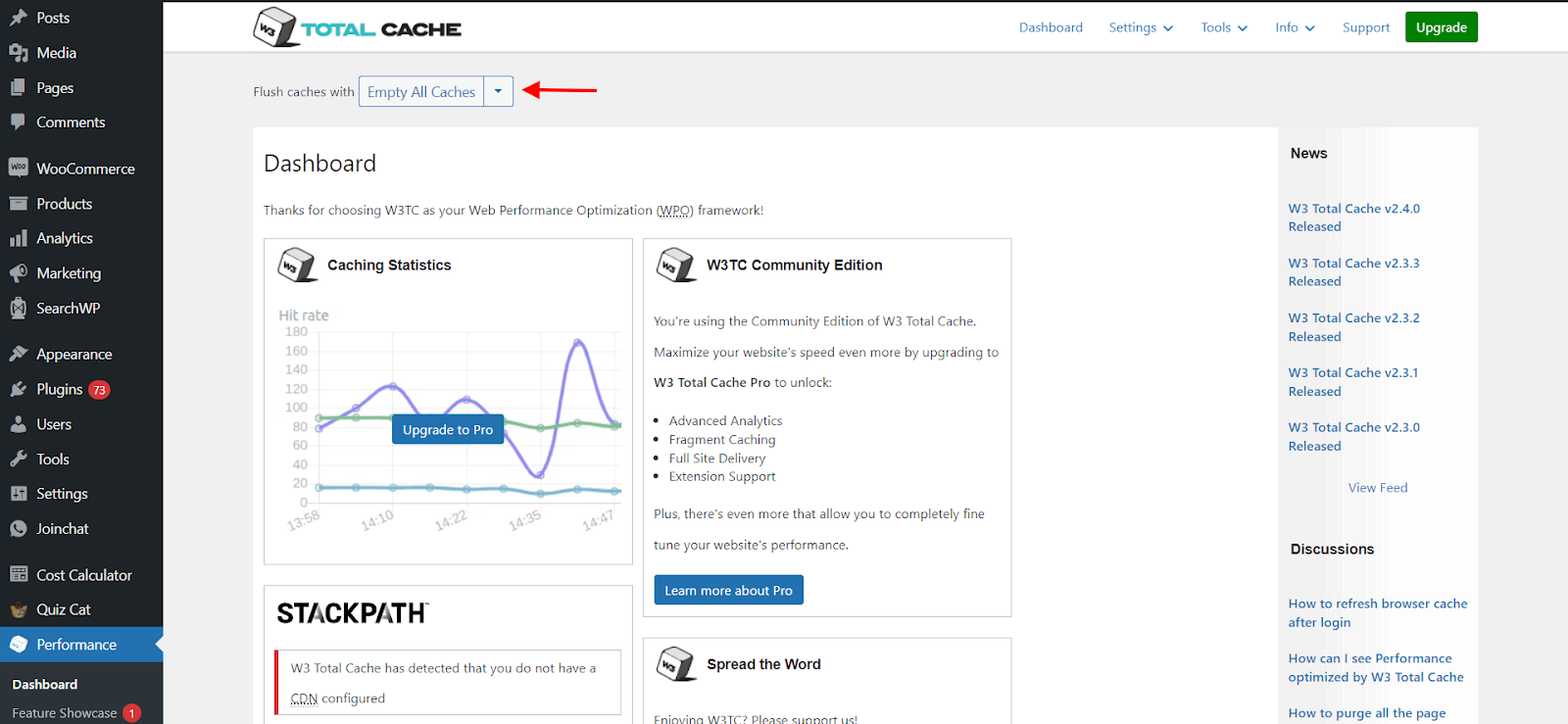Click the Advanced Analytics list item
This screenshot has width=1568, height=724.
click(725, 421)
